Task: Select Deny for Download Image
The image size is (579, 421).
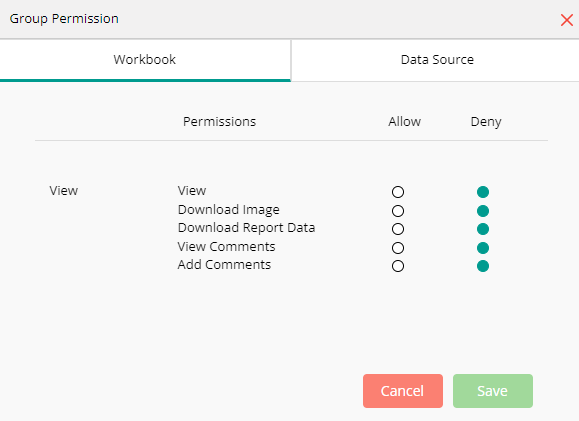Action: 483,211
